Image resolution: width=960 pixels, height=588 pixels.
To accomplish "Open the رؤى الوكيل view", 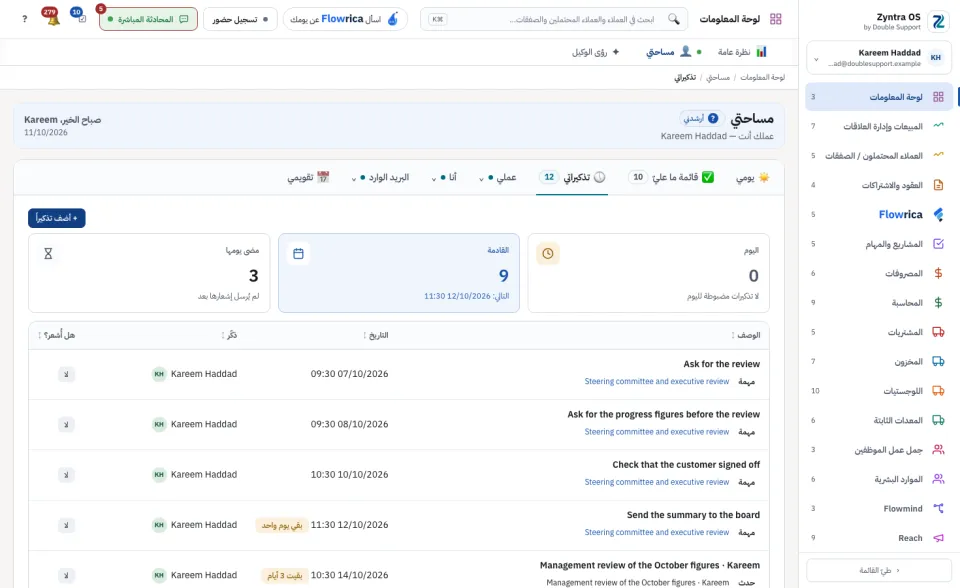I will click(596, 52).
